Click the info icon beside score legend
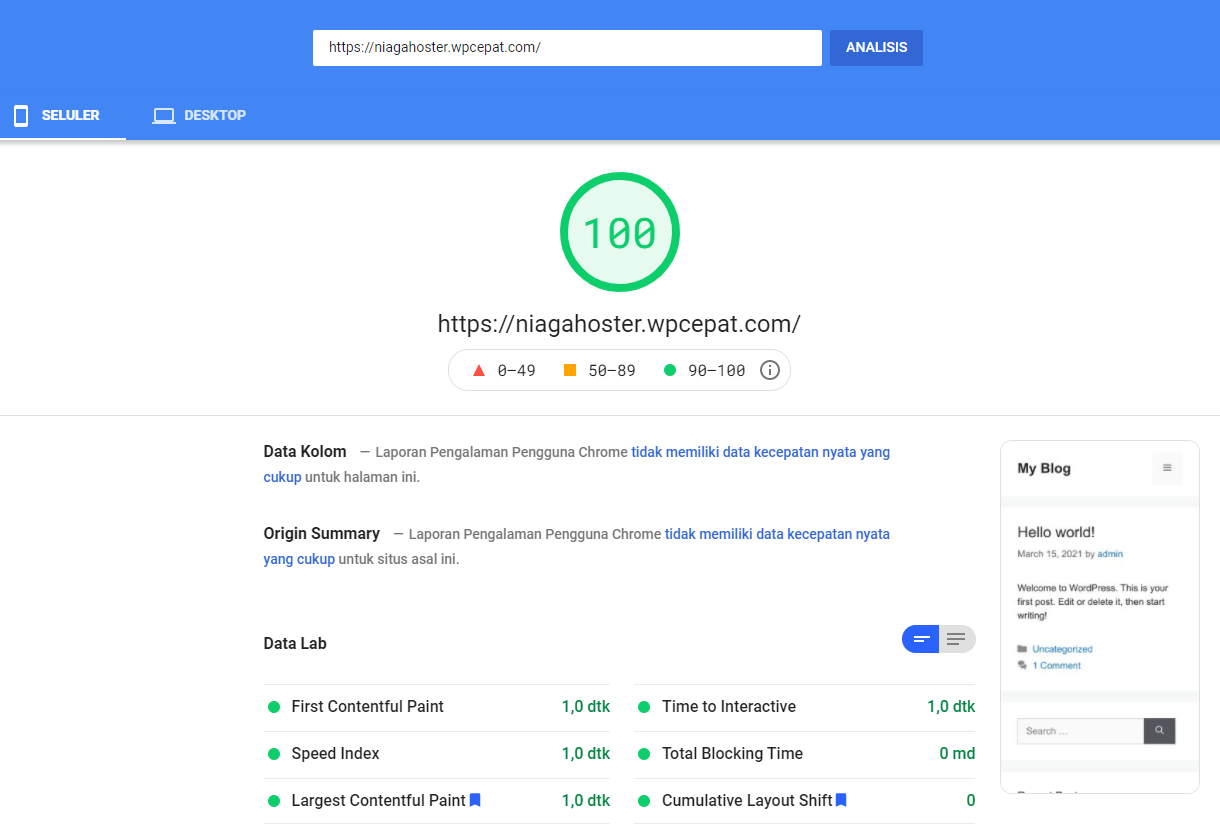1220x828 pixels. (770, 370)
